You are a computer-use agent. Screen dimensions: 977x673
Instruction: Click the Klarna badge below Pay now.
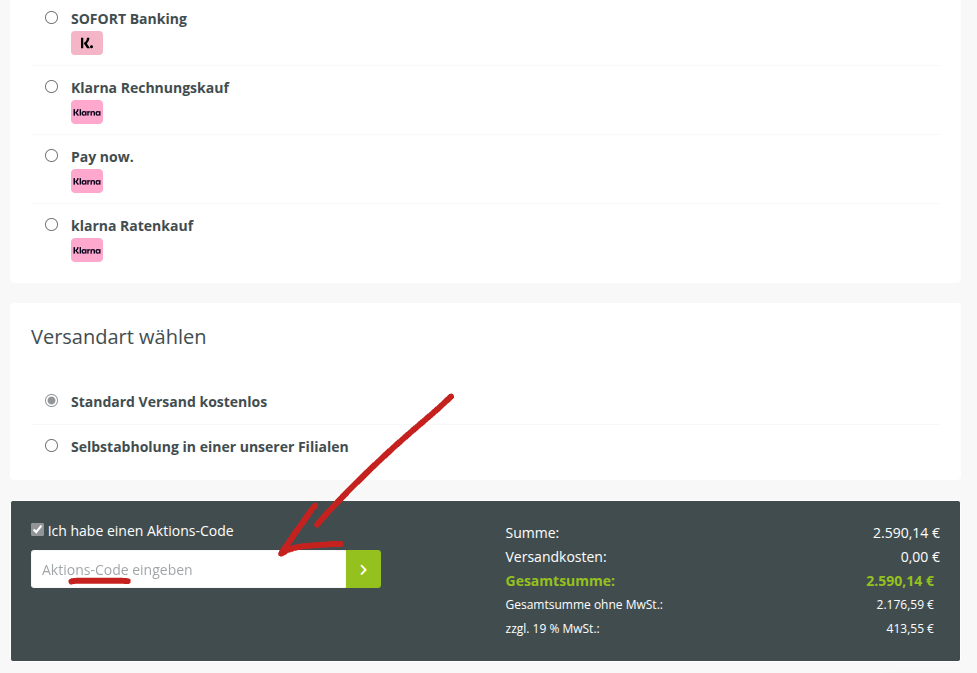click(x=86, y=181)
